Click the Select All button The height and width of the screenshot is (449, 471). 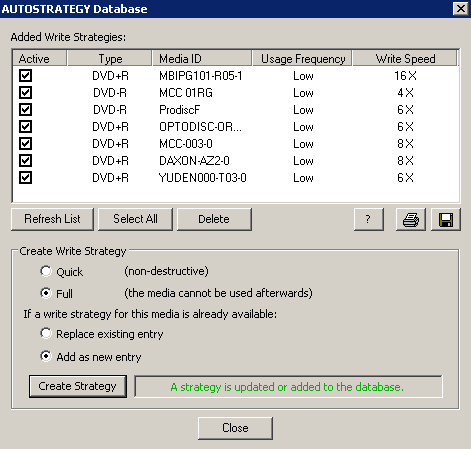click(135, 220)
